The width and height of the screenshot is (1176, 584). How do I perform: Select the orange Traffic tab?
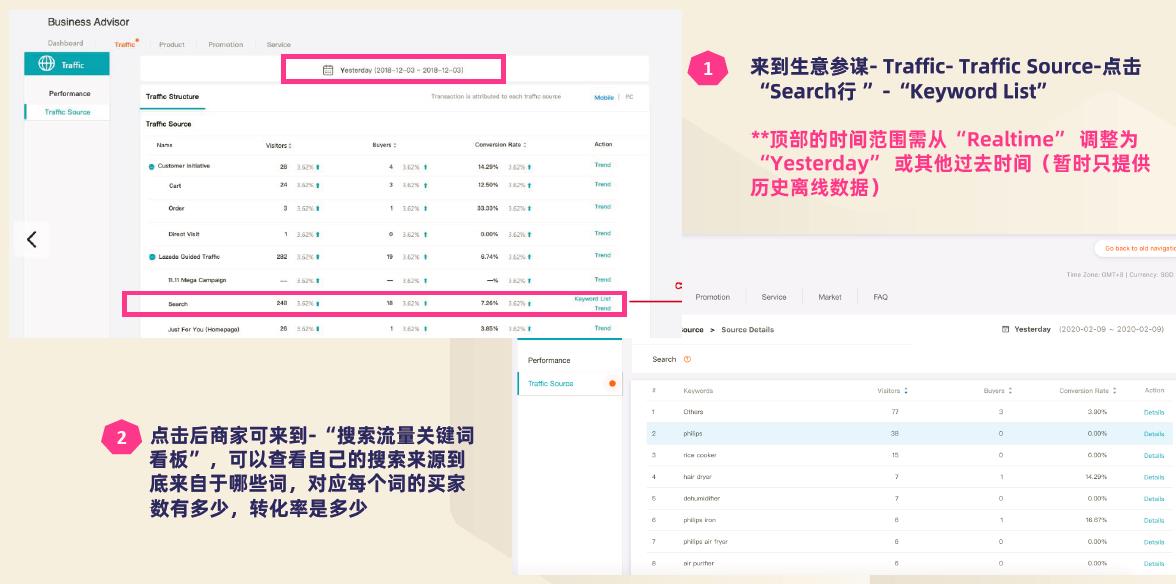click(x=125, y=44)
